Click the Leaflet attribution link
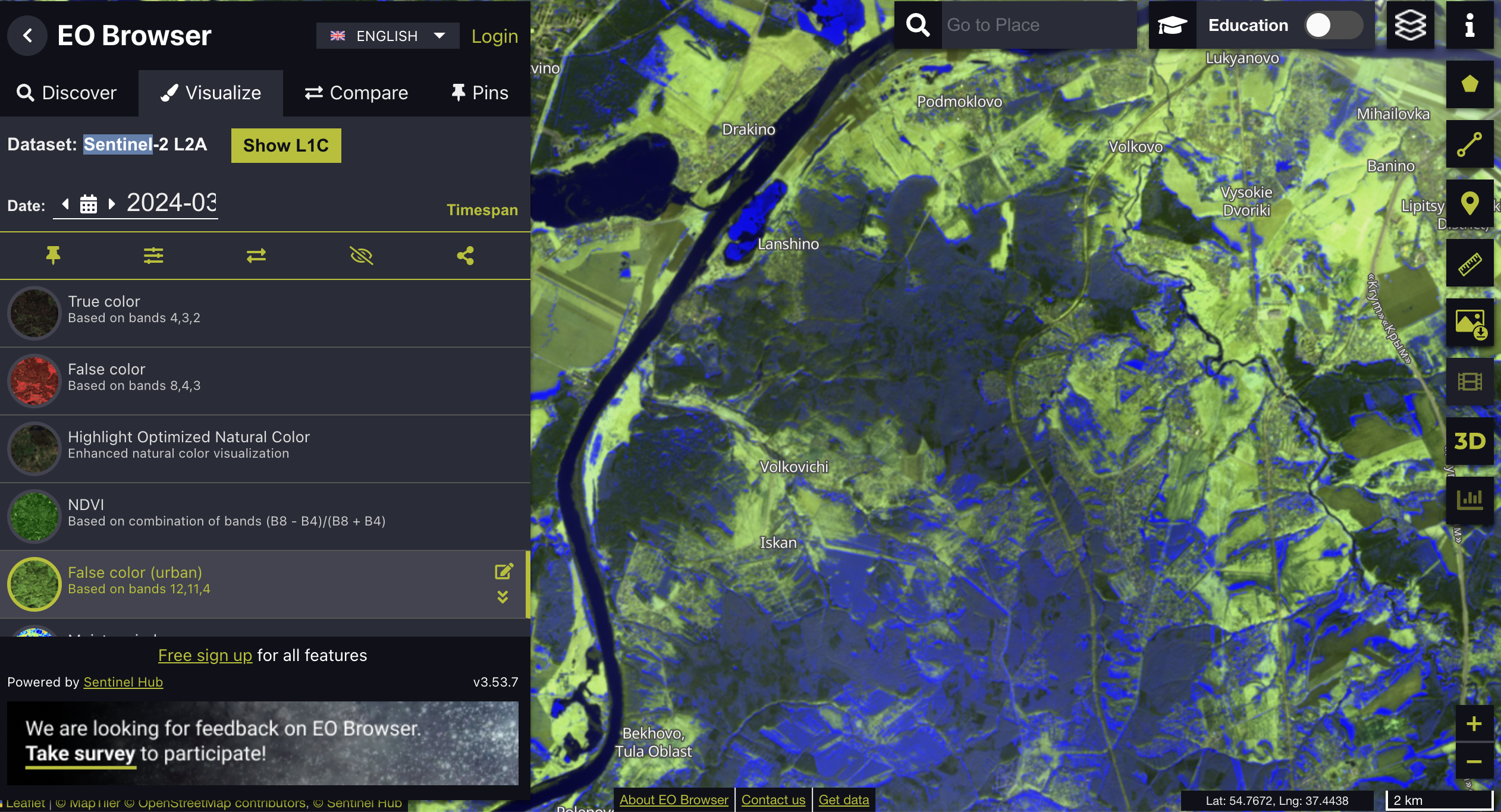1501x812 pixels. coord(25,803)
